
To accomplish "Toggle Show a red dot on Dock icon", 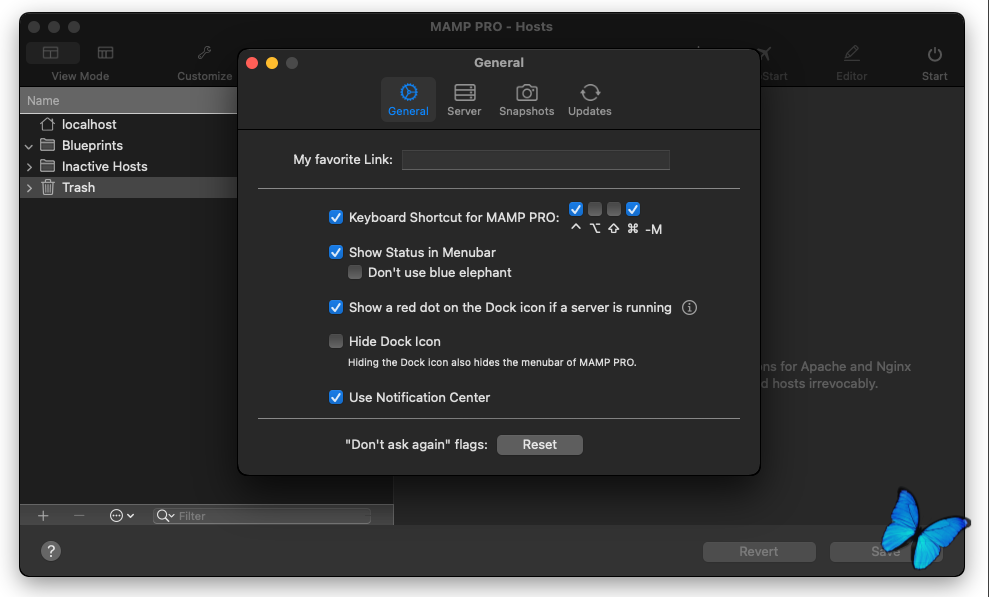I will (336, 308).
